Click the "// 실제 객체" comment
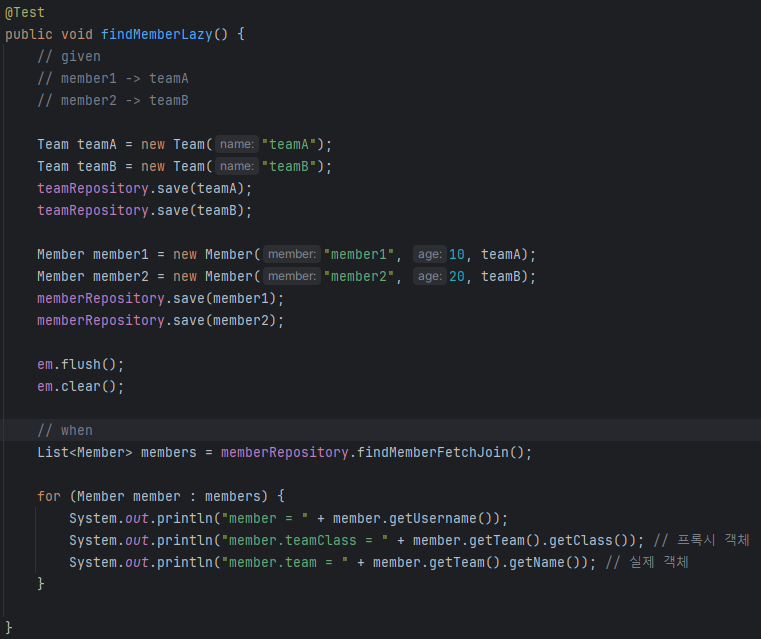 coord(647,562)
